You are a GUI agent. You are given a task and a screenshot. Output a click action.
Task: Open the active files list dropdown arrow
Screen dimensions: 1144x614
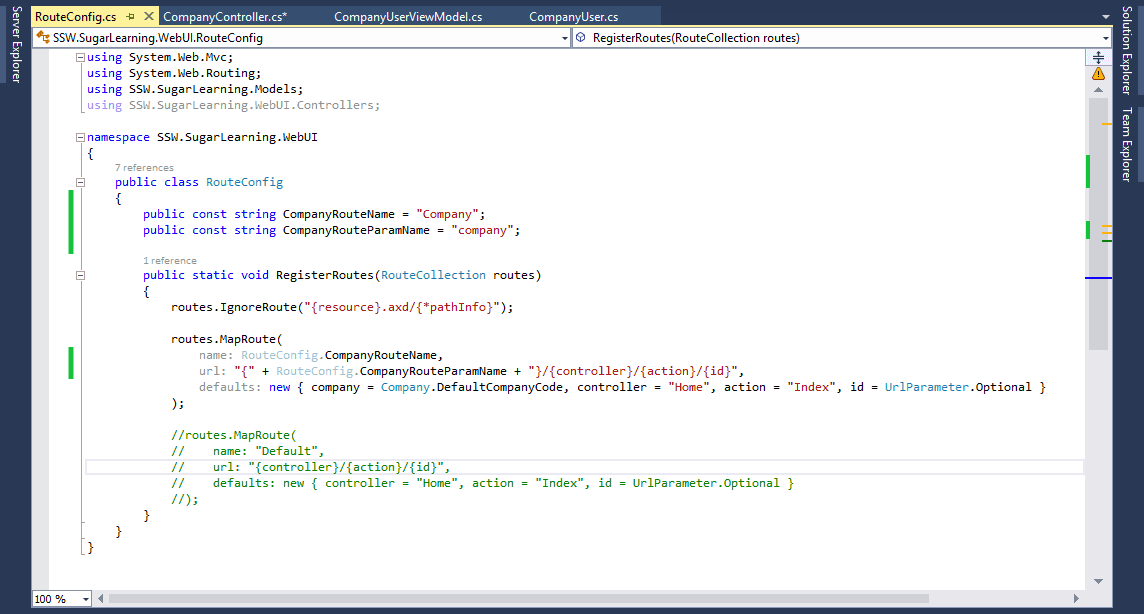tap(1105, 17)
